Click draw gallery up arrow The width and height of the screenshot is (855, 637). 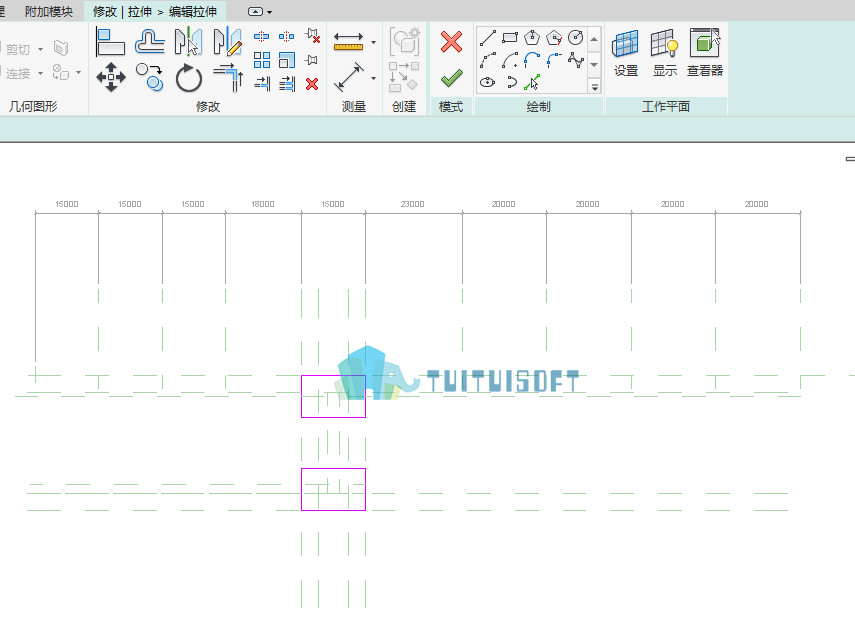coord(594,40)
